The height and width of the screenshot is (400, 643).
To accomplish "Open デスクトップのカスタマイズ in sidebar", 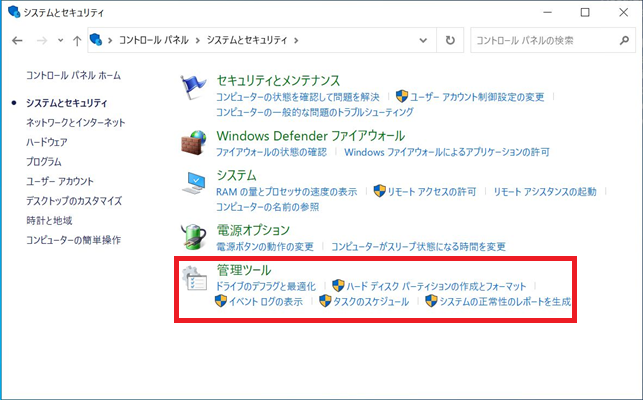I will coord(74,201).
